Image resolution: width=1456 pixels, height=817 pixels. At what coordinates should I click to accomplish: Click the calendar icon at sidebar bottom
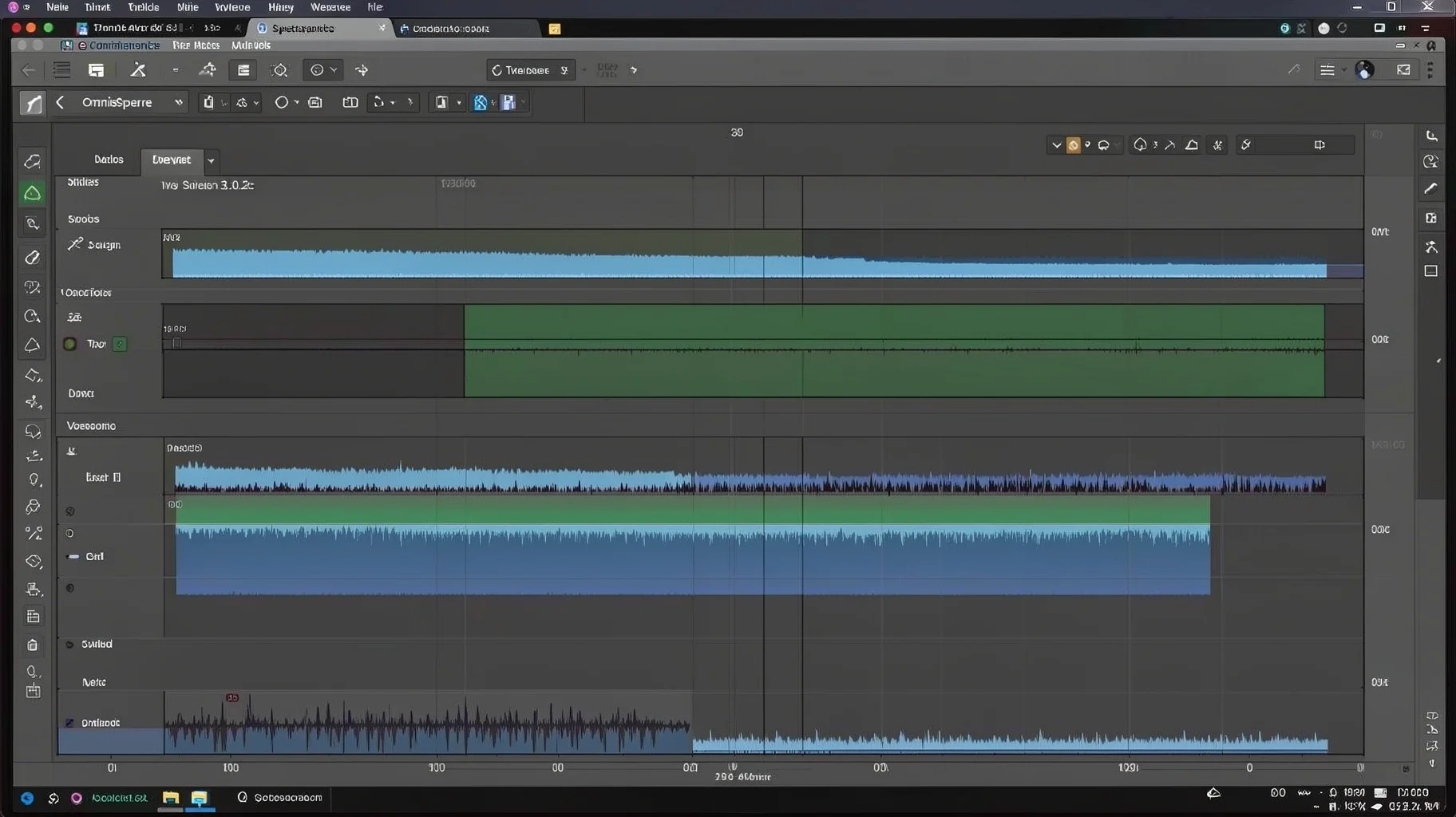33,691
